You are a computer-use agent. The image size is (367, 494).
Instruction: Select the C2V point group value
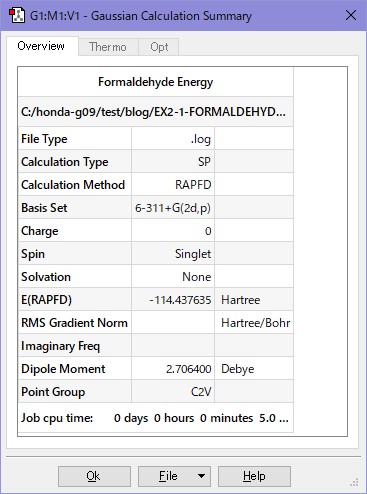coord(201,392)
